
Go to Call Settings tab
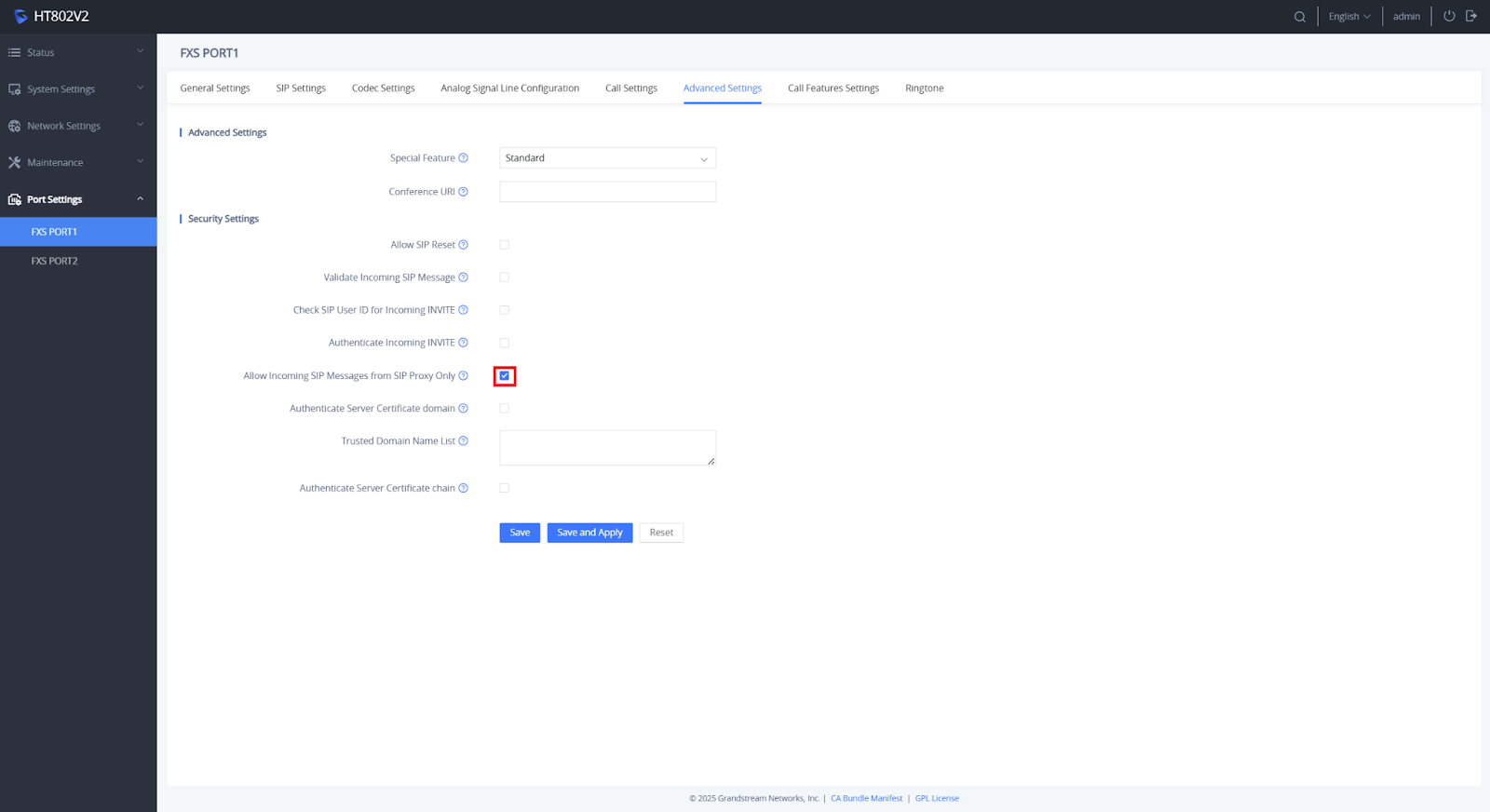coord(631,88)
